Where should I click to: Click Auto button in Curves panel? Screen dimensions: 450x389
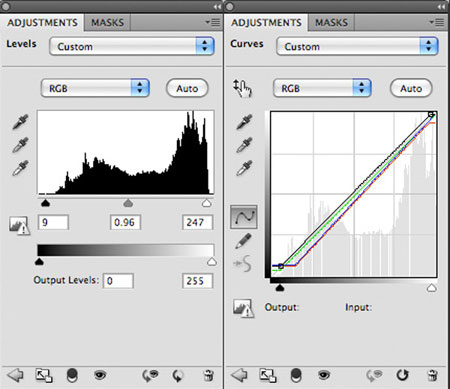click(x=411, y=88)
